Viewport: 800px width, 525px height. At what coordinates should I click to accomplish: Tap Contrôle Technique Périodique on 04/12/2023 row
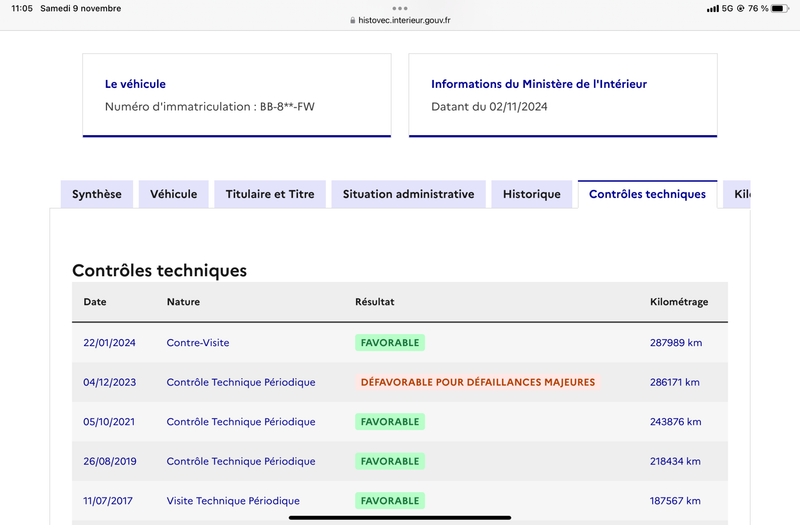241,382
